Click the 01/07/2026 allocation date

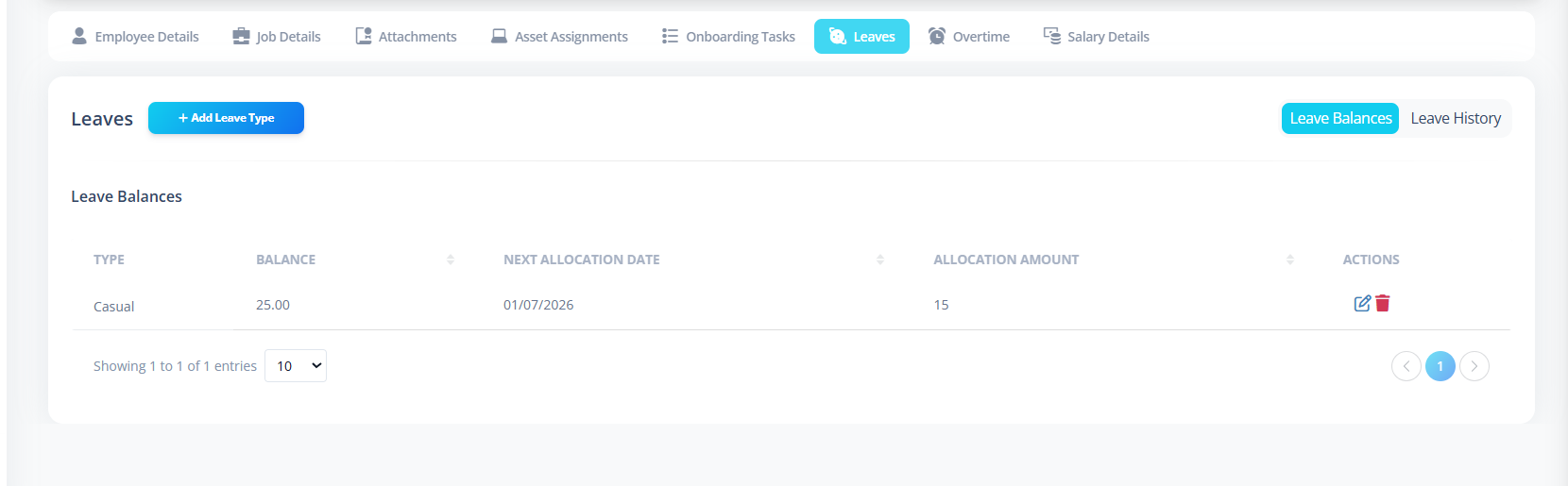(x=538, y=305)
